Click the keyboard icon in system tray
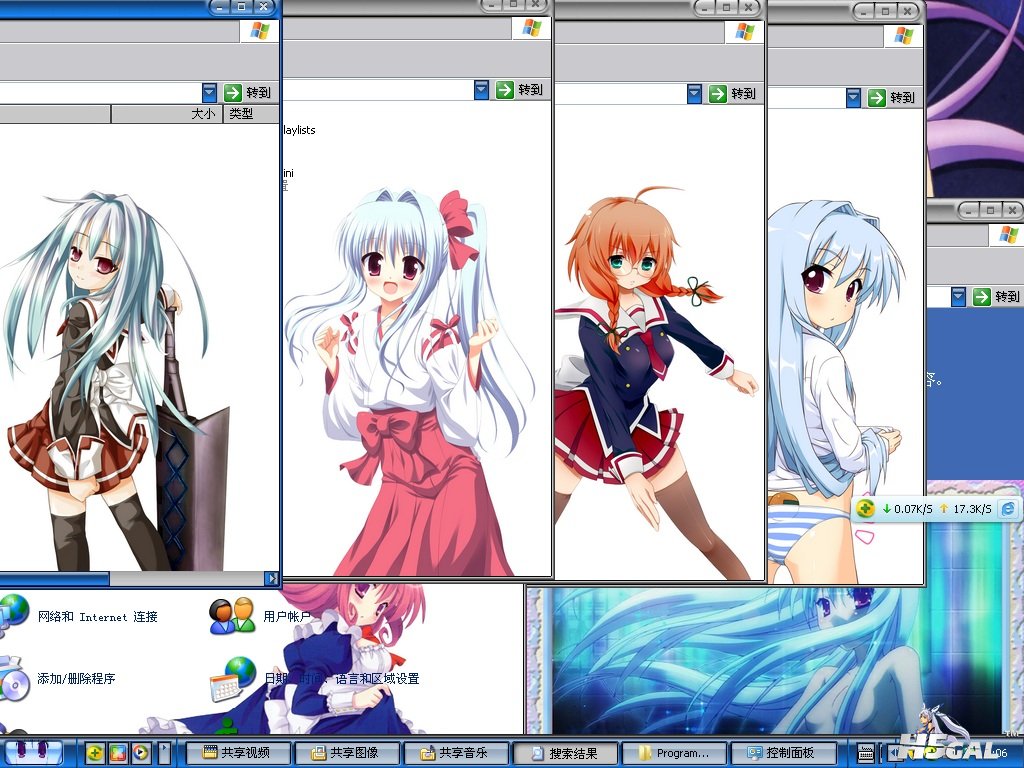 867,753
